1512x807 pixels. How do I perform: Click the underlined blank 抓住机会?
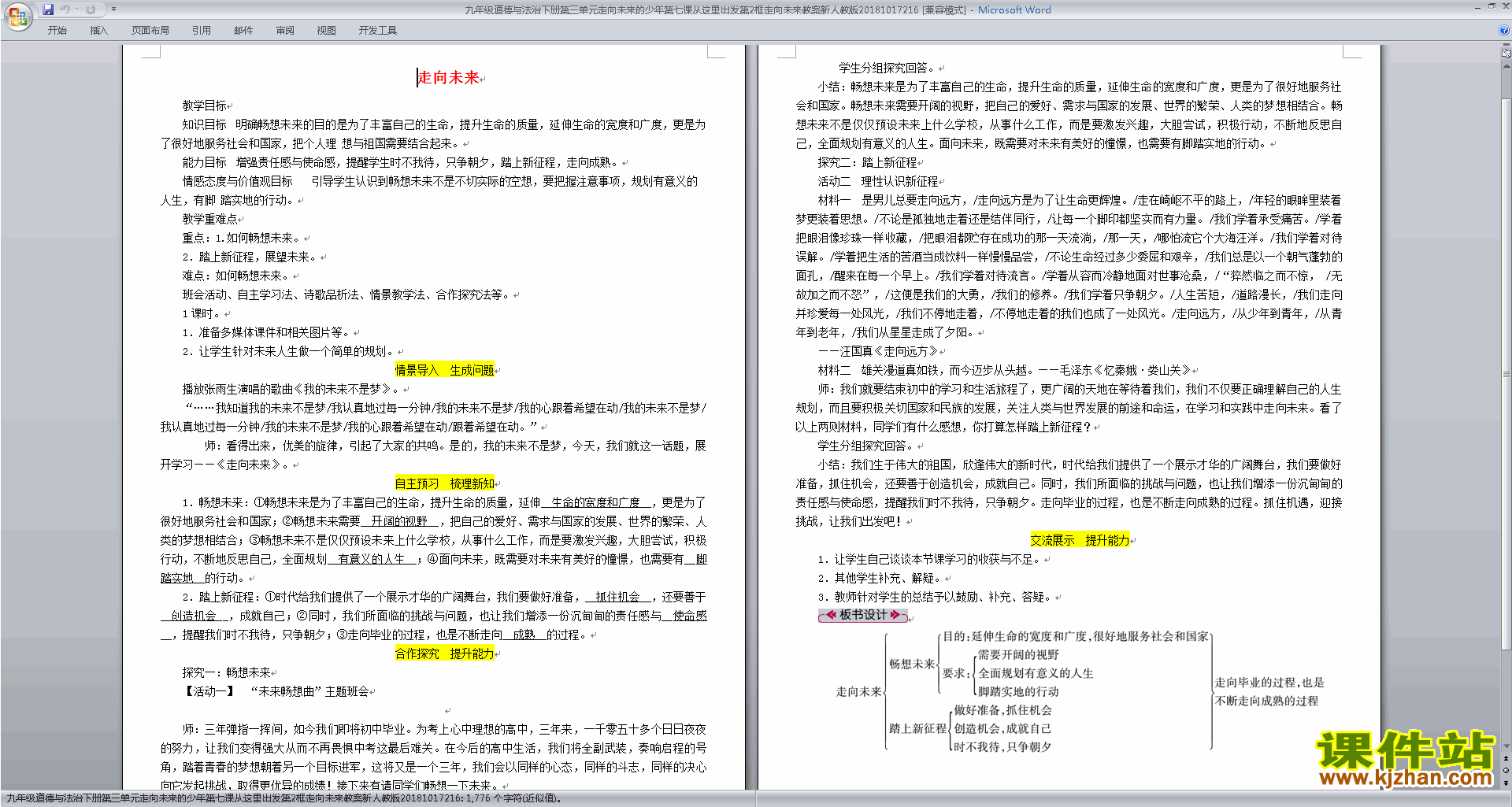[617, 597]
